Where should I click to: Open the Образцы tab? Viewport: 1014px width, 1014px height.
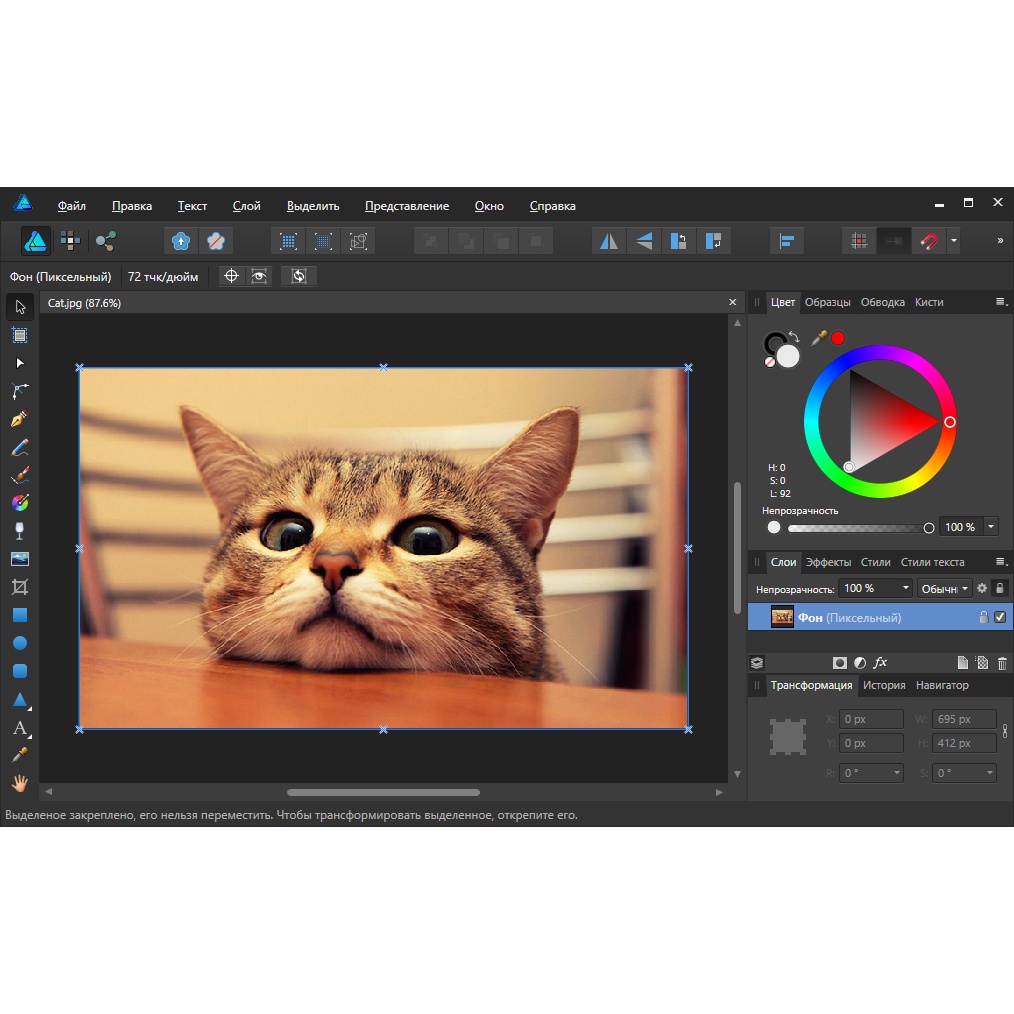tap(828, 302)
